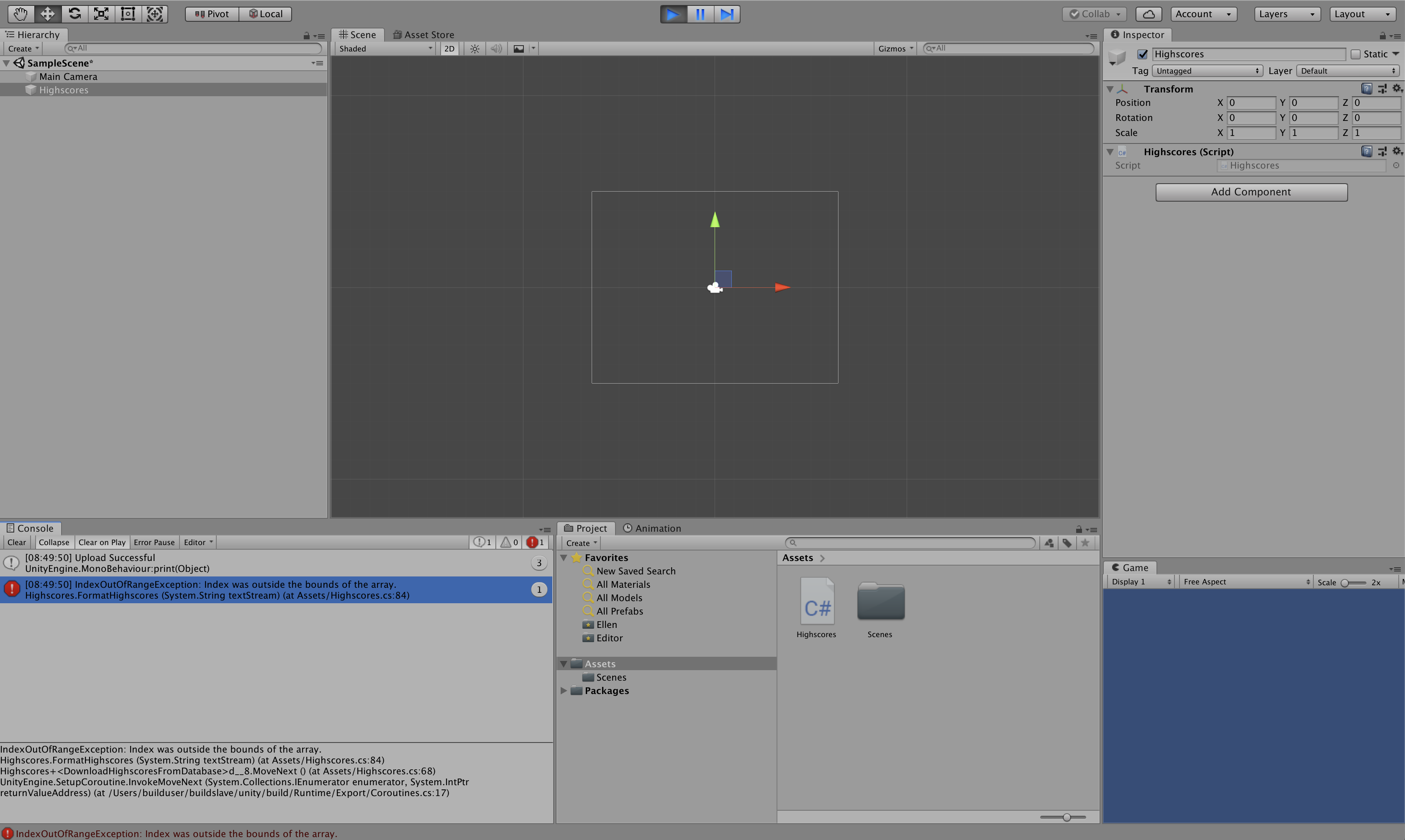
Task: Toggle scene audio speaker icon
Action: 496,49
